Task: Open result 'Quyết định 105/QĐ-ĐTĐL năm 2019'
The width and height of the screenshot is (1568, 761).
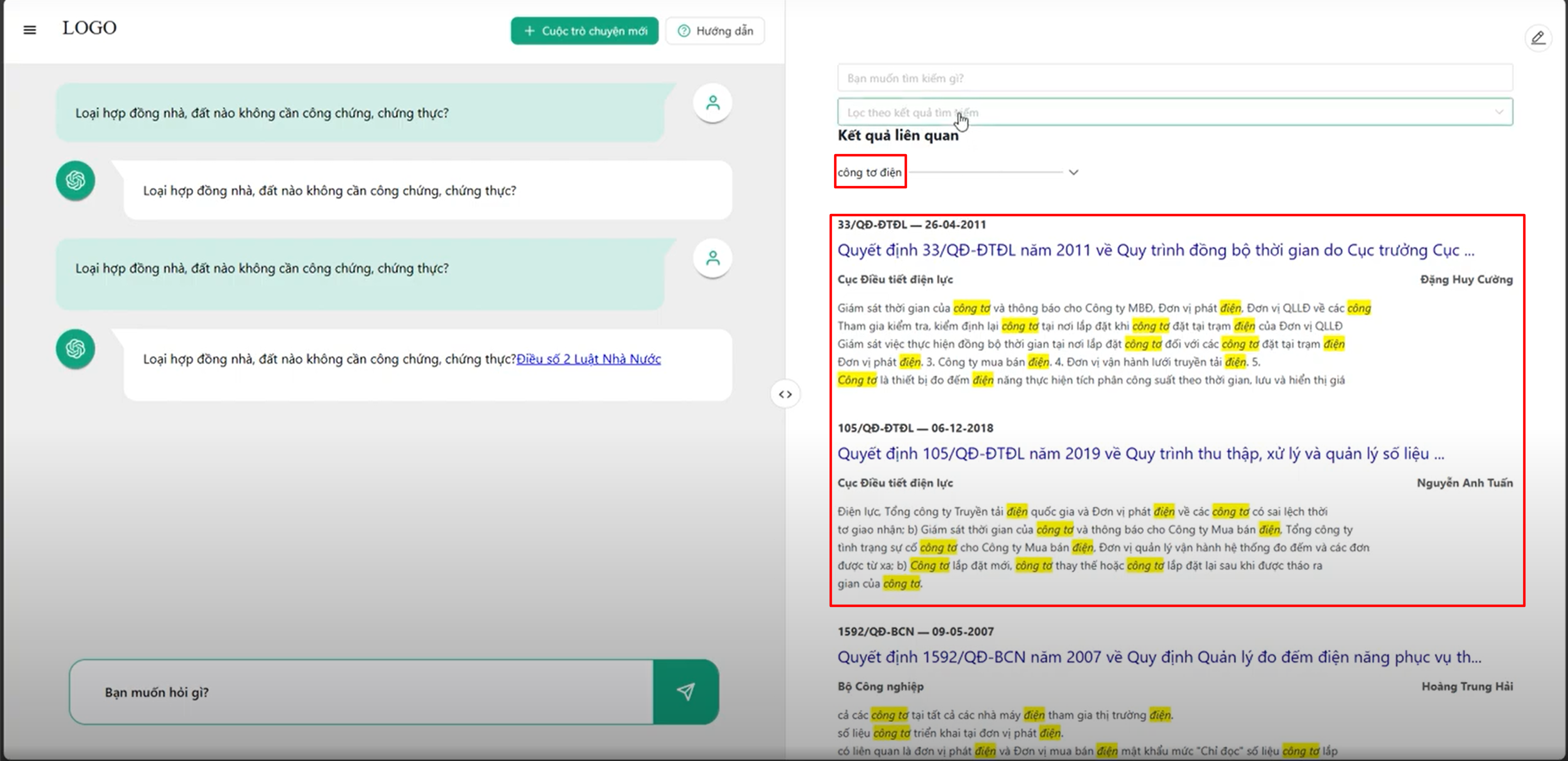Action: pyautogui.click(x=1141, y=453)
